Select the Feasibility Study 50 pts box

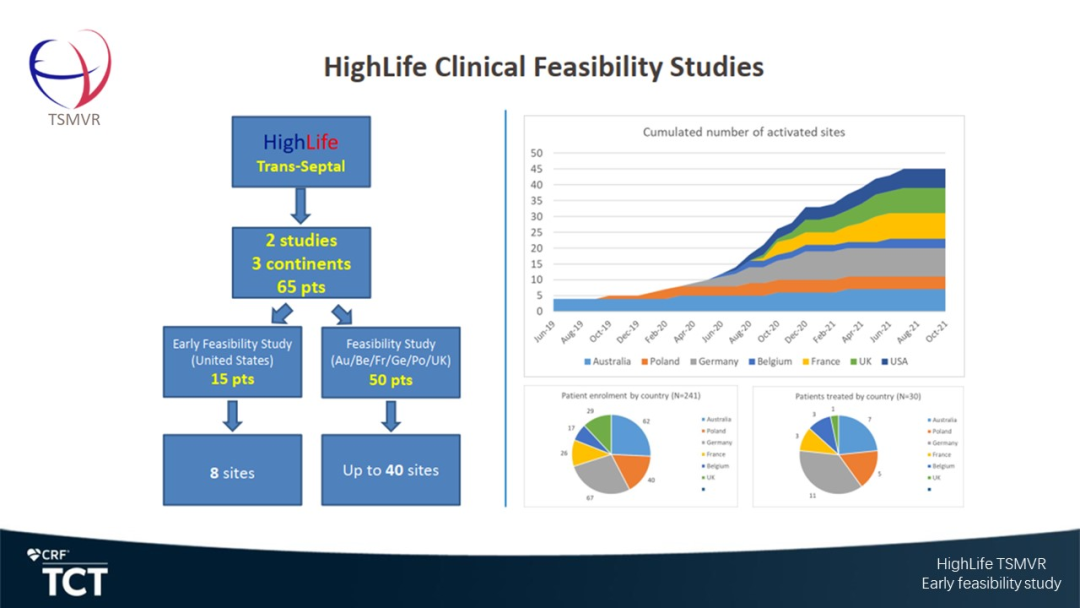tap(390, 362)
